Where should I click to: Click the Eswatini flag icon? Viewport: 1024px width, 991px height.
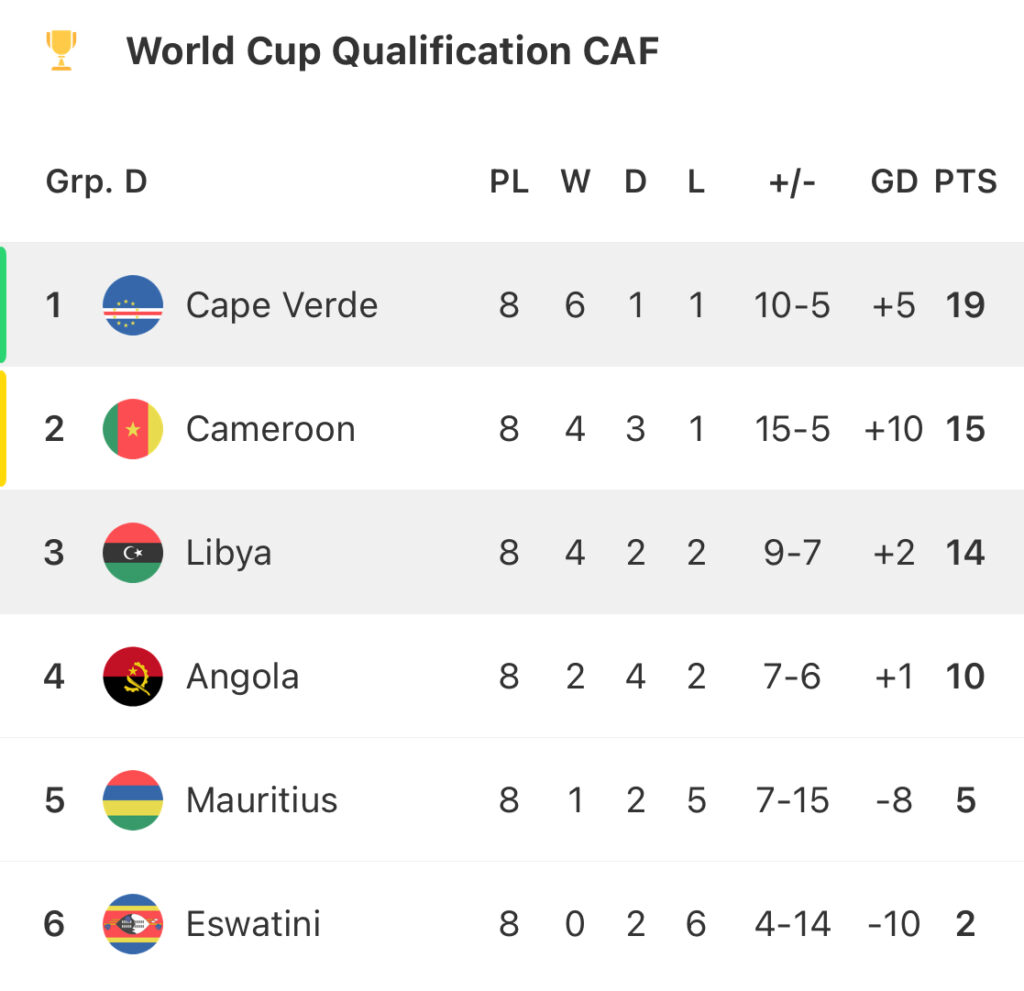133,924
